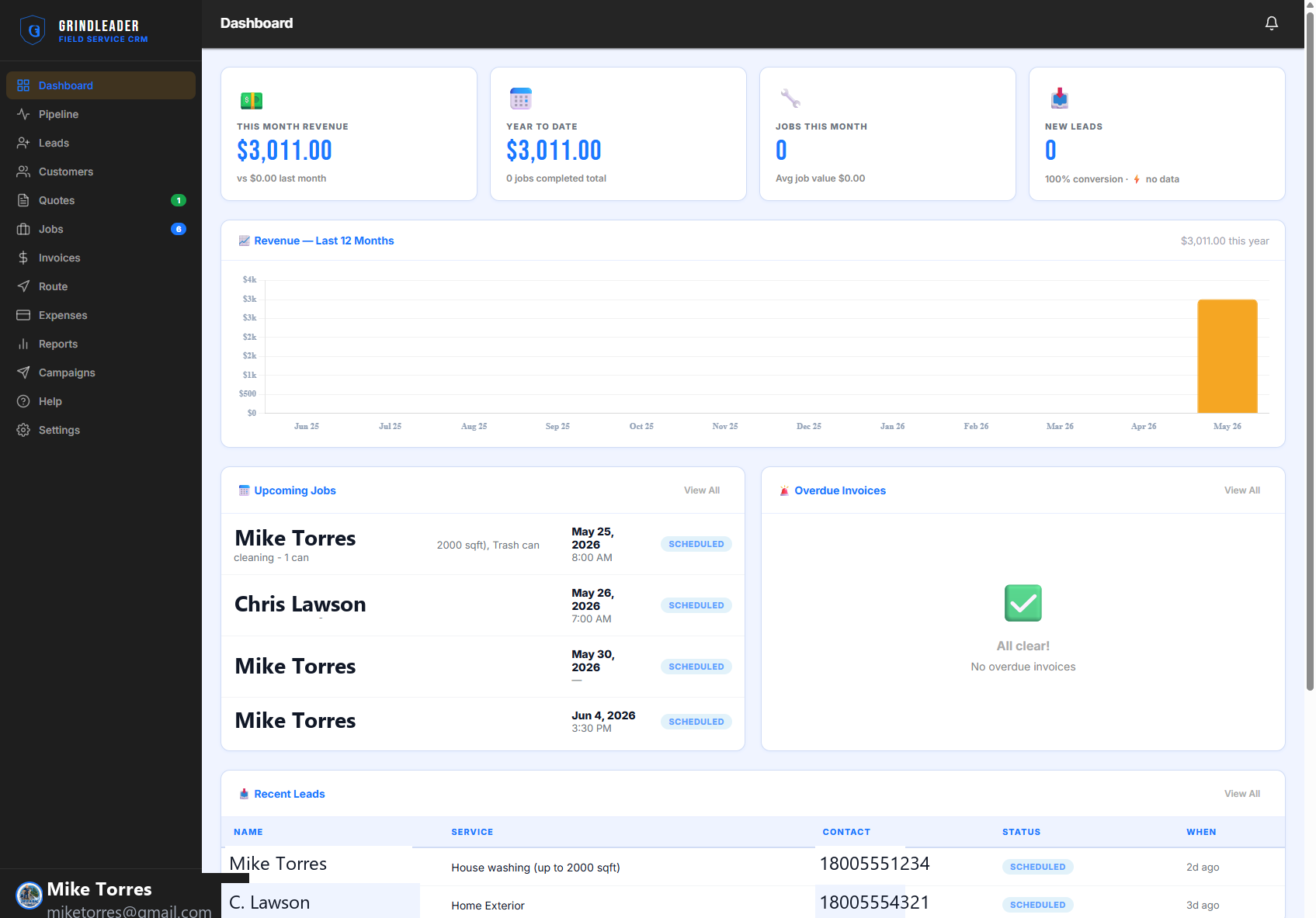This screenshot has height=918, width=1316.
Task: Go to Leads in the sidebar
Action: [101, 143]
